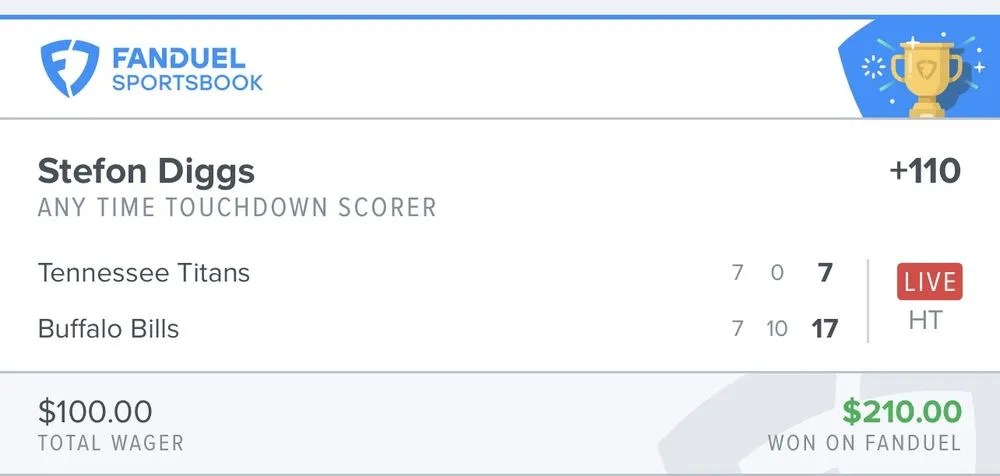1000x476 pixels.
Task: Click the FanDuel Sportsbook wordmark
Action: (x=187, y=69)
